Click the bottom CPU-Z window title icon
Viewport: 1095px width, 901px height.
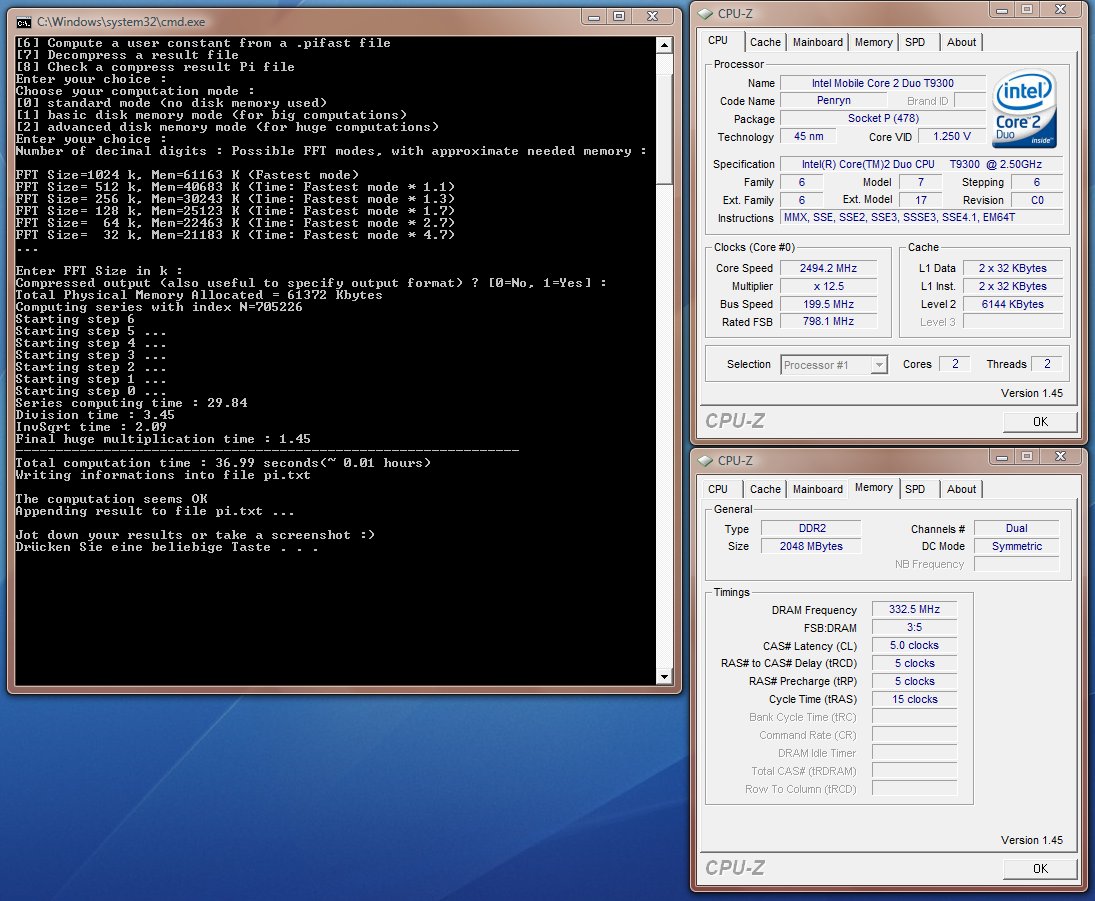click(x=705, y=461)
